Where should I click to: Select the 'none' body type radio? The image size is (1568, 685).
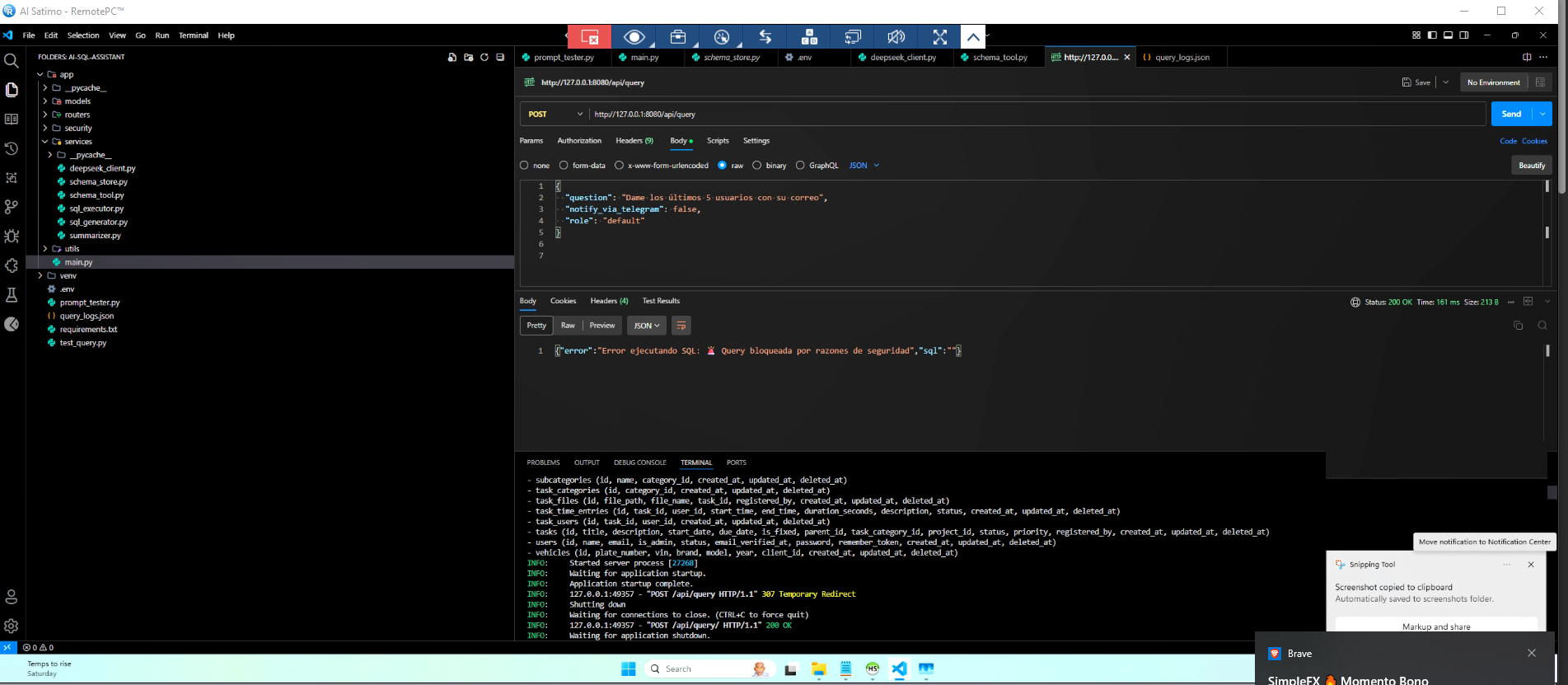[525, 166]
